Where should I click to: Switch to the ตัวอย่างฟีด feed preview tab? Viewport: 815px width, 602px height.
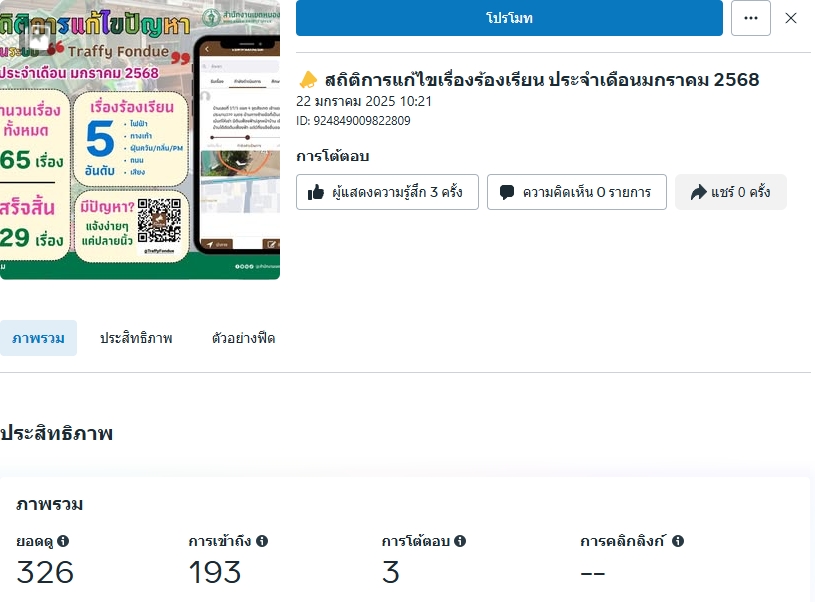243,338
